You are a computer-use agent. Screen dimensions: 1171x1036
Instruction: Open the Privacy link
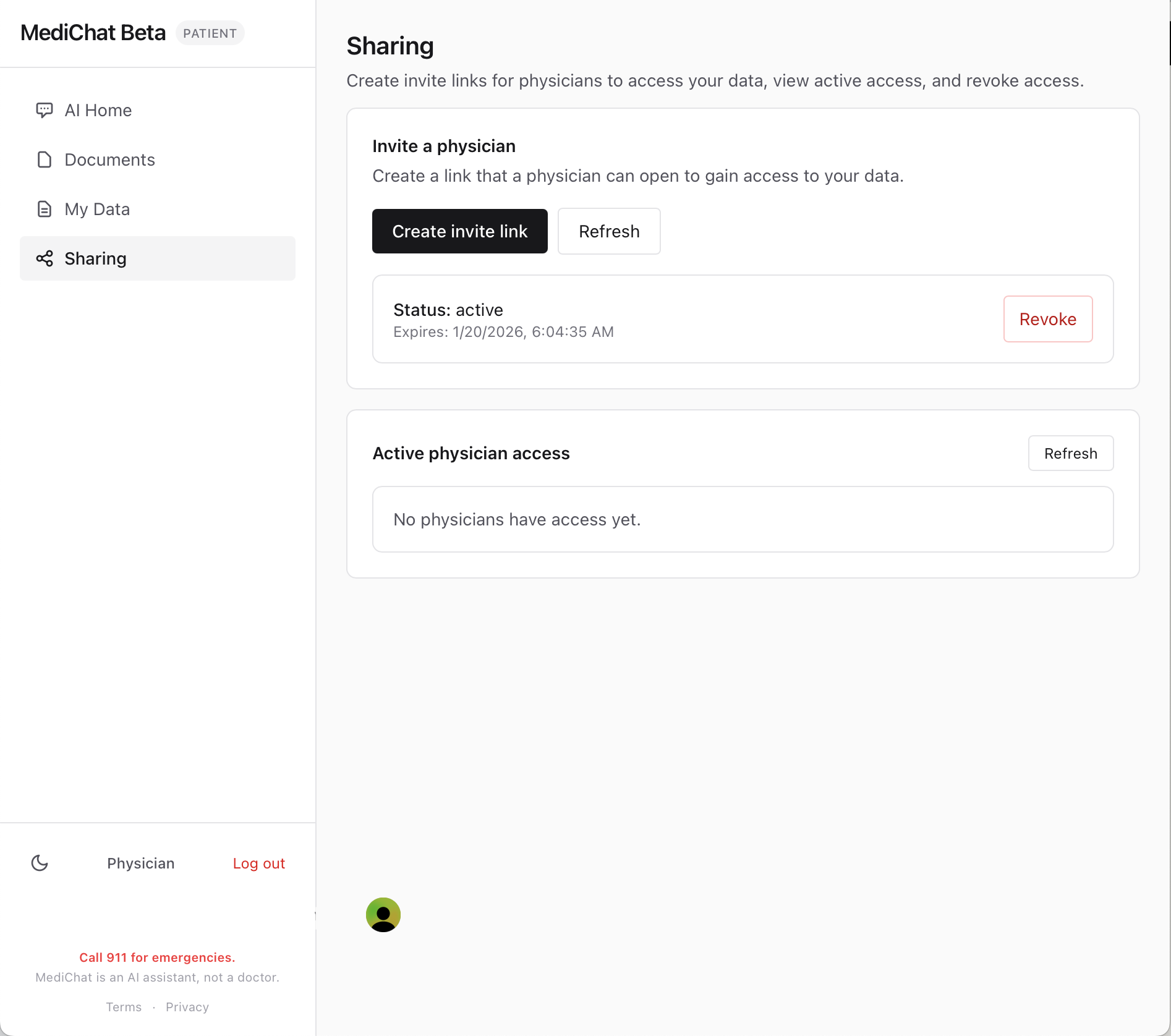pyautogui.click(x=187, y=1007)
